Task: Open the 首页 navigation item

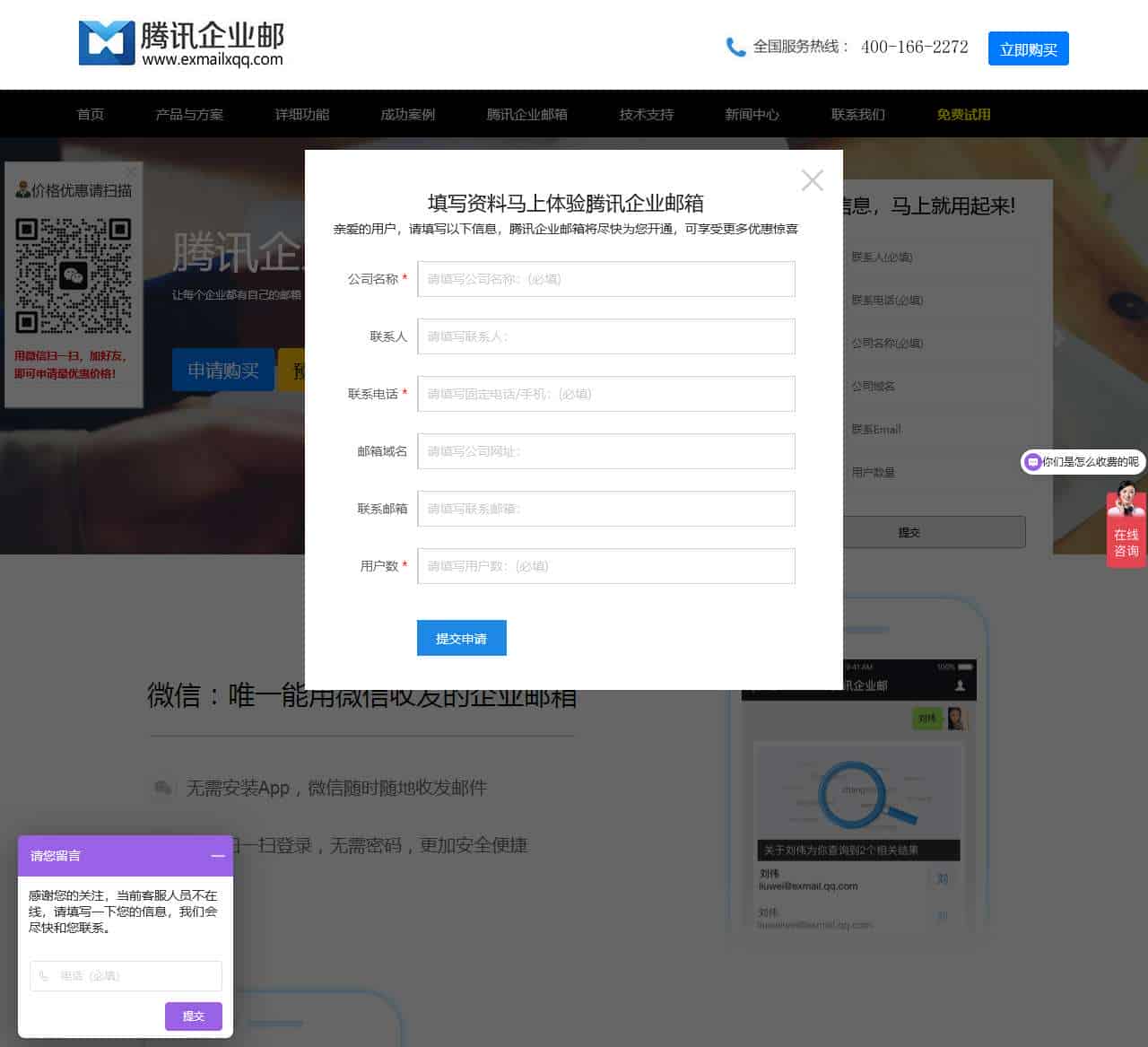Action: (x=91, y=114)
